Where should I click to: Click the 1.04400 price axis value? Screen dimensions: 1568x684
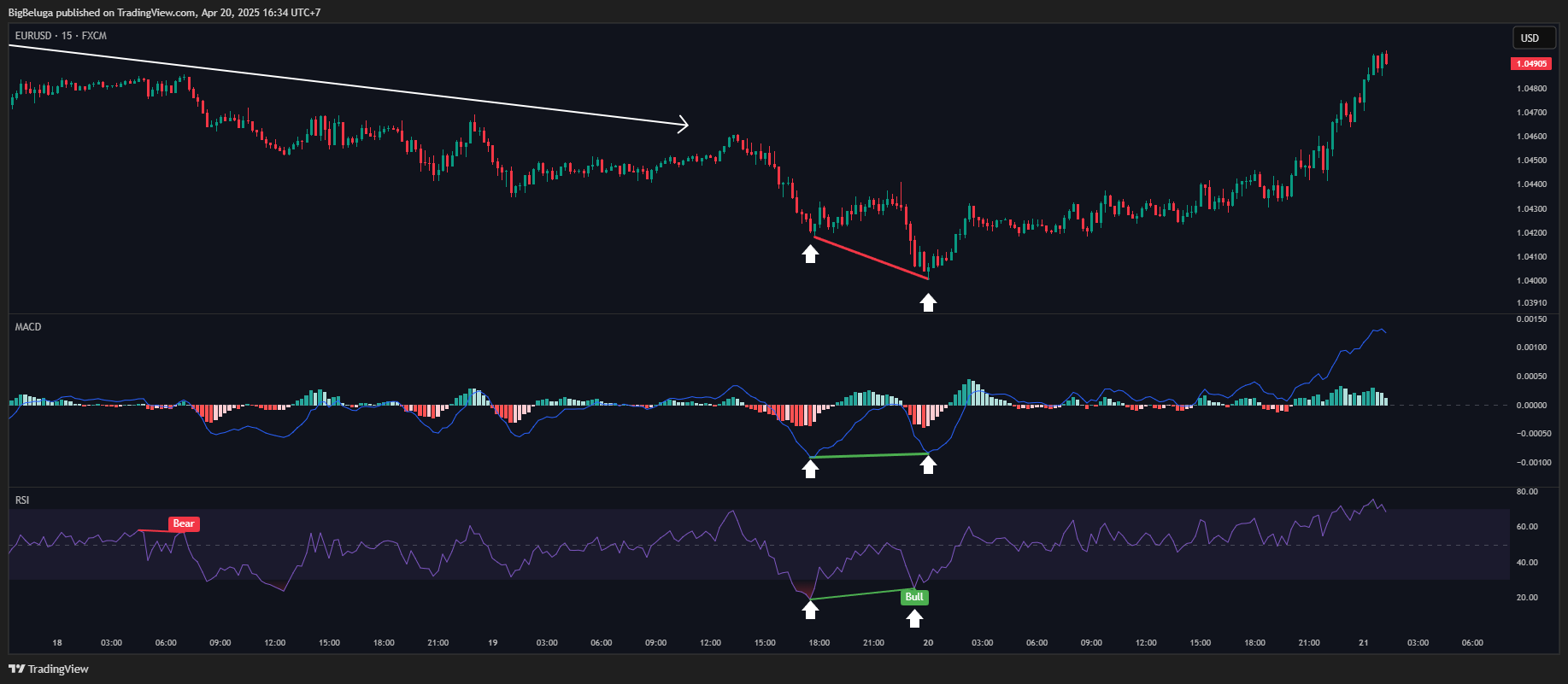pos(1531,184)
